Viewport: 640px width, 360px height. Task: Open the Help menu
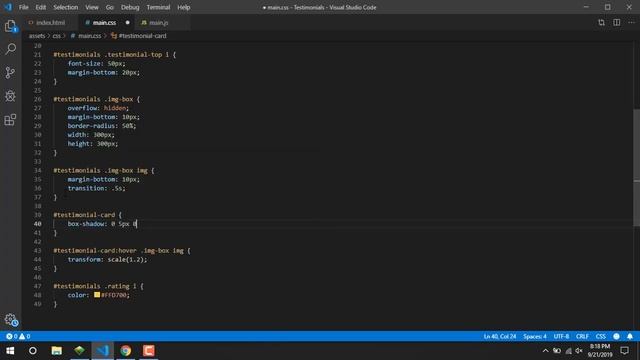(183, 7)
